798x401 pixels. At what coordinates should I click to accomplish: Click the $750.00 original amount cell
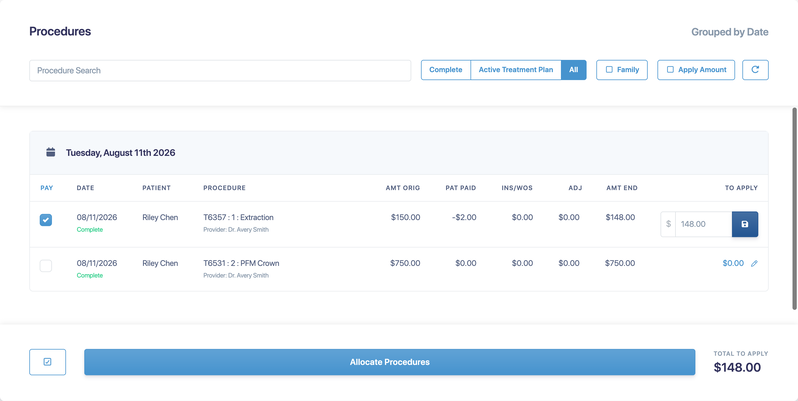click(405, 263)
